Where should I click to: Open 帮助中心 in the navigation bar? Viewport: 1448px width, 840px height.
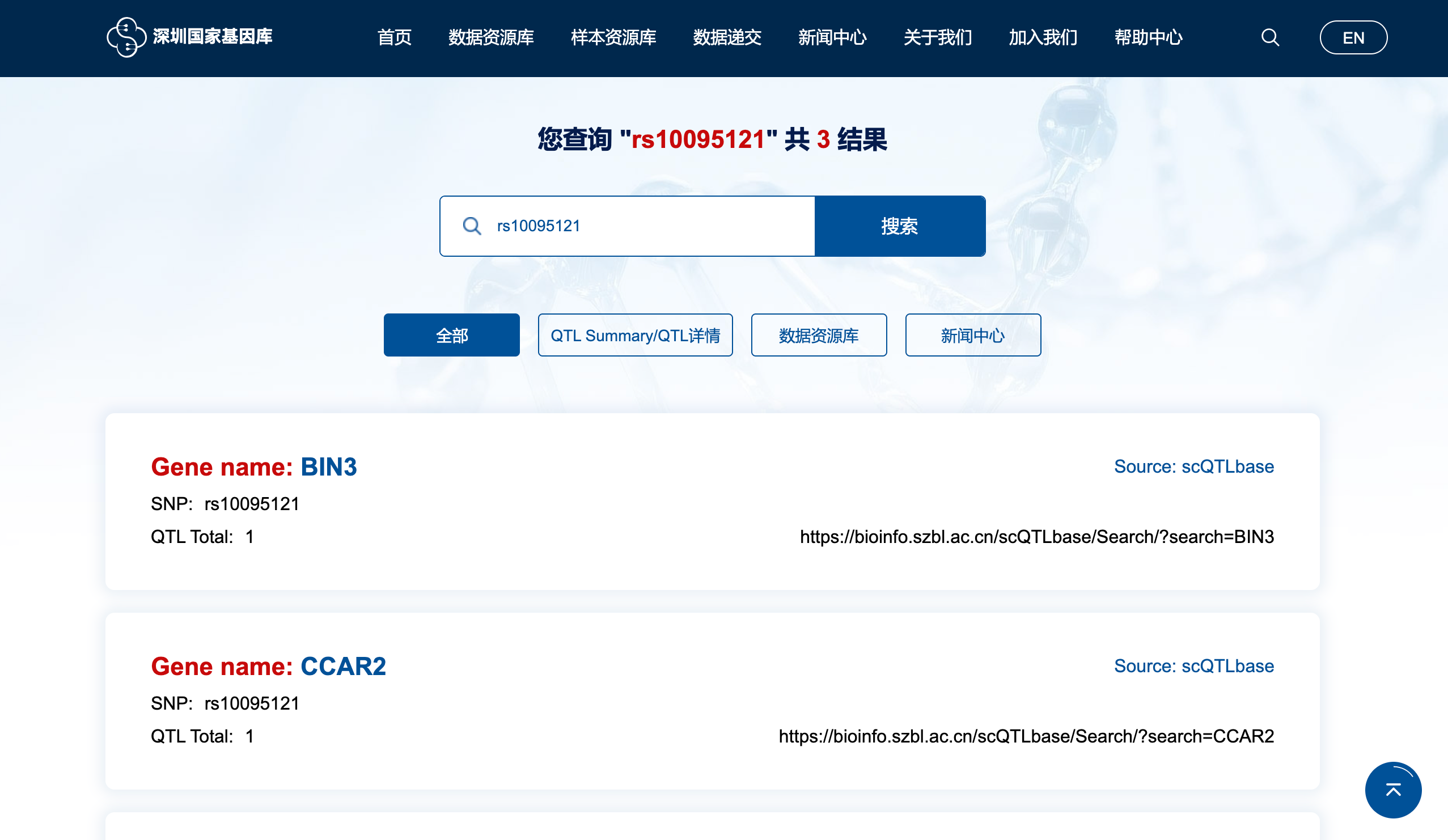pos(1148,38)
